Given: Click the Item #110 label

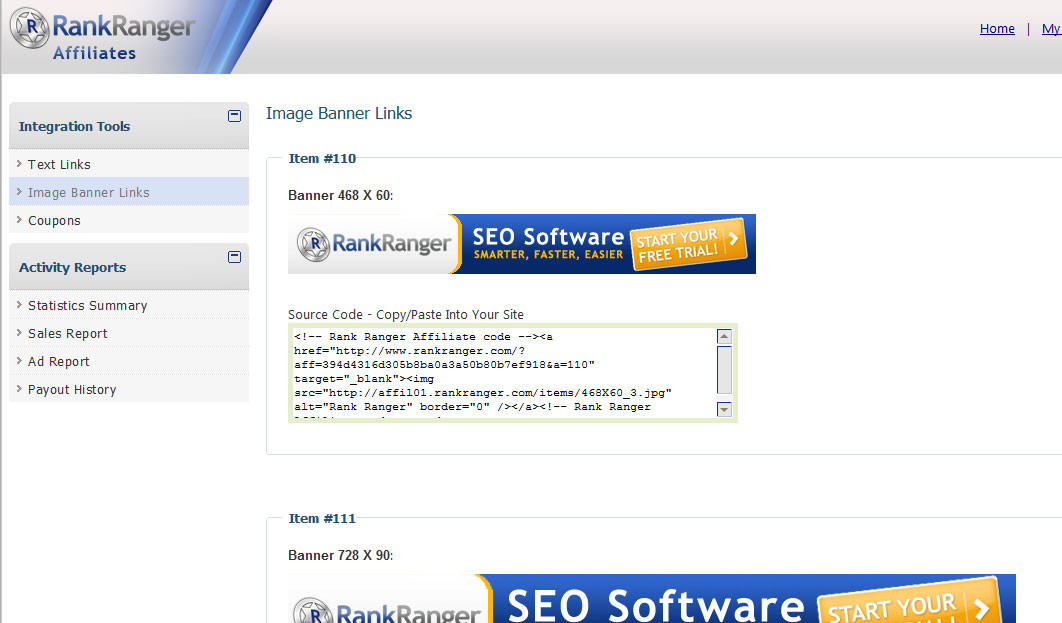Looking at the screenshot, I should [x=322, y=158].
